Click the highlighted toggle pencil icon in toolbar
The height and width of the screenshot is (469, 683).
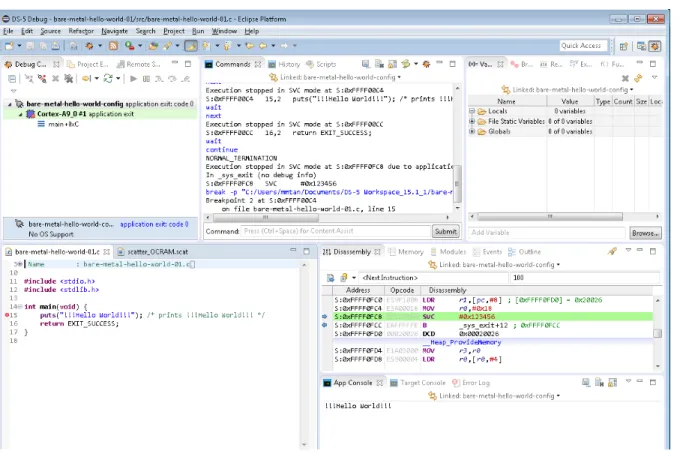(x=191, y=46)
